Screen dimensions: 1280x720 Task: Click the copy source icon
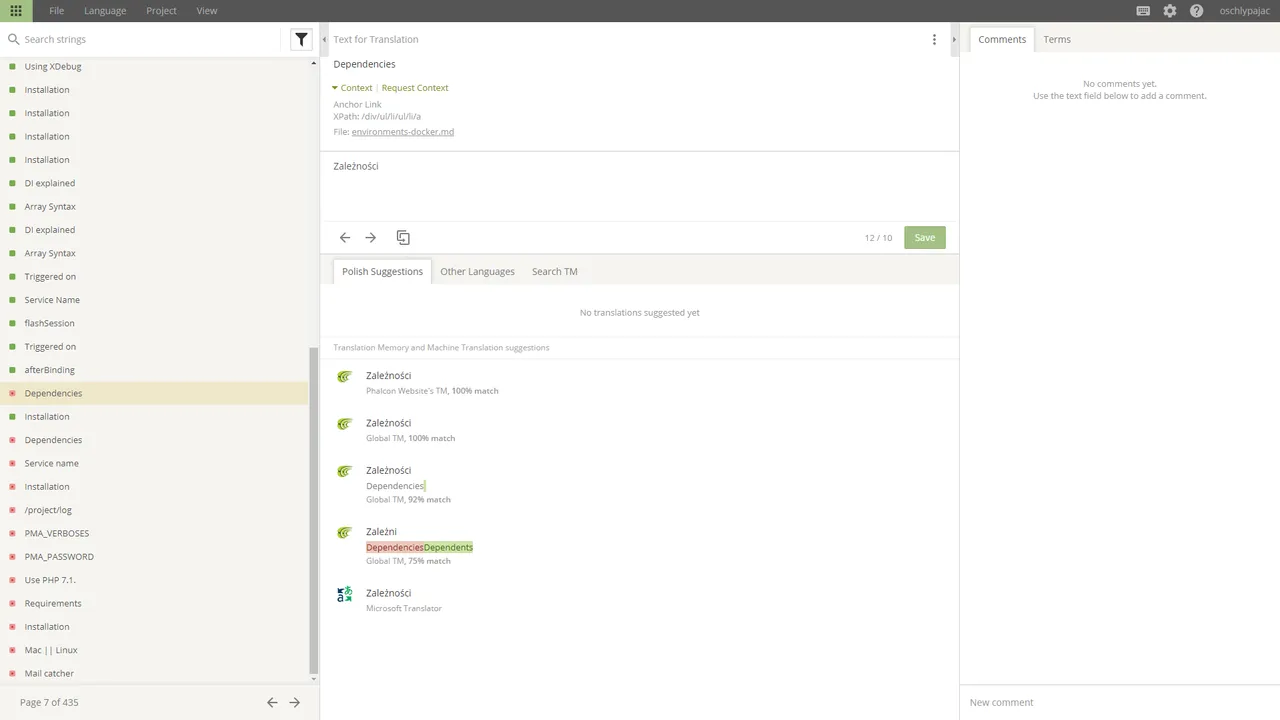[403, 238]
